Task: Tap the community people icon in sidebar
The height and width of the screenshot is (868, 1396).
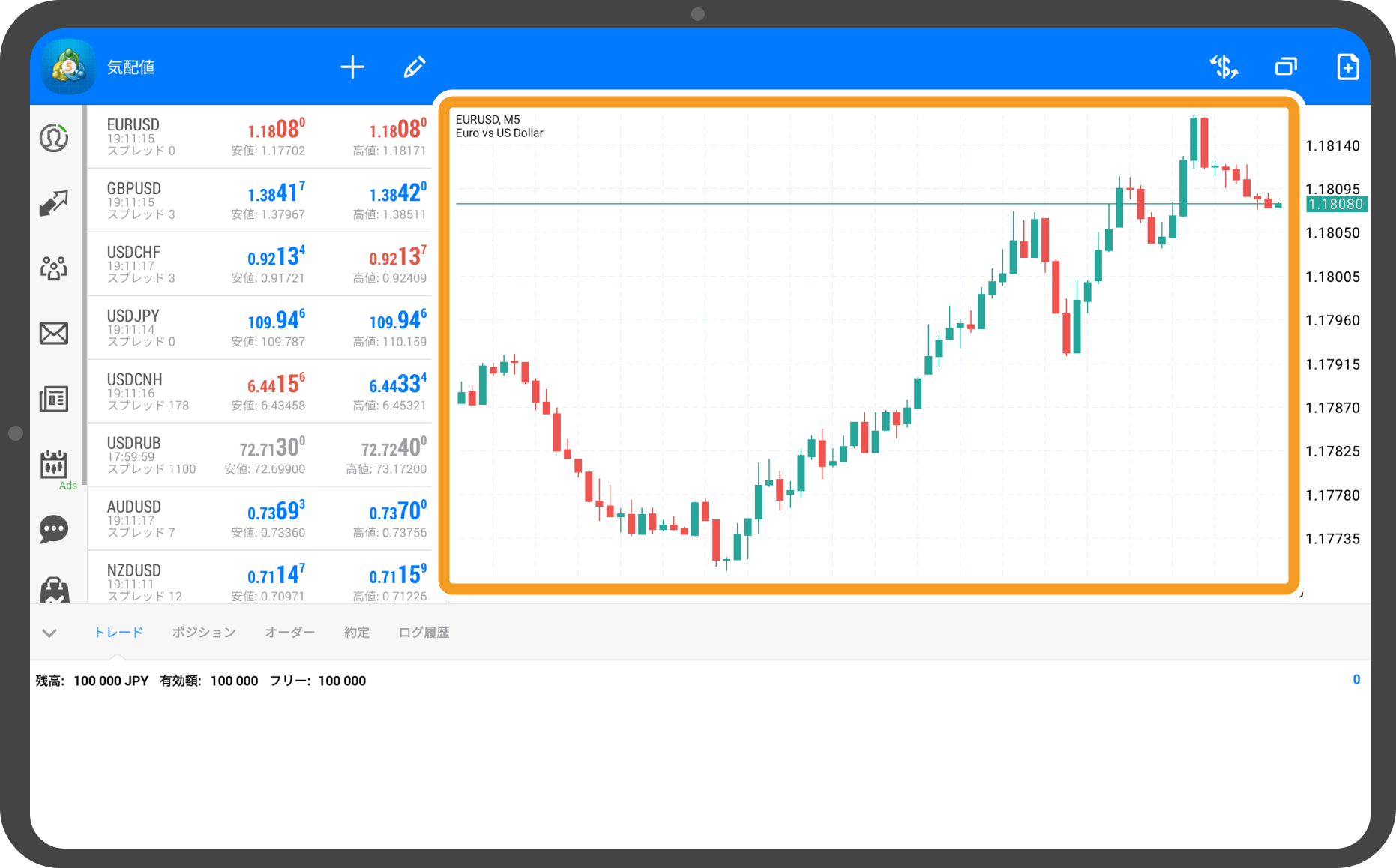Action: (54, 268)
